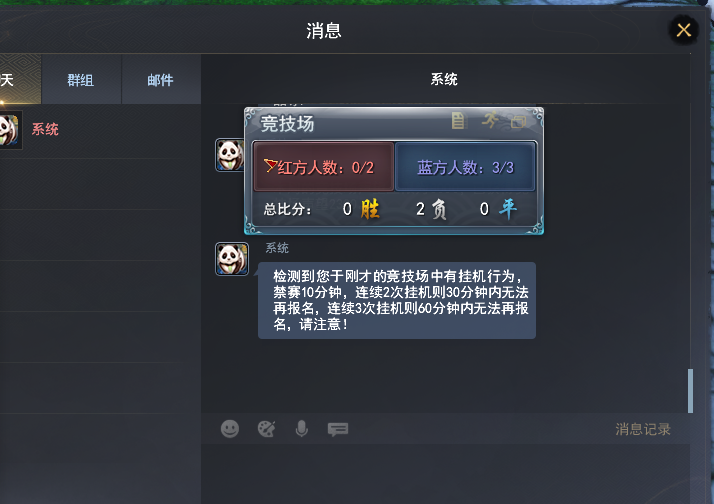Click the chat scrollbar thumb
The image size is (714, 504).
click(690, 391)
